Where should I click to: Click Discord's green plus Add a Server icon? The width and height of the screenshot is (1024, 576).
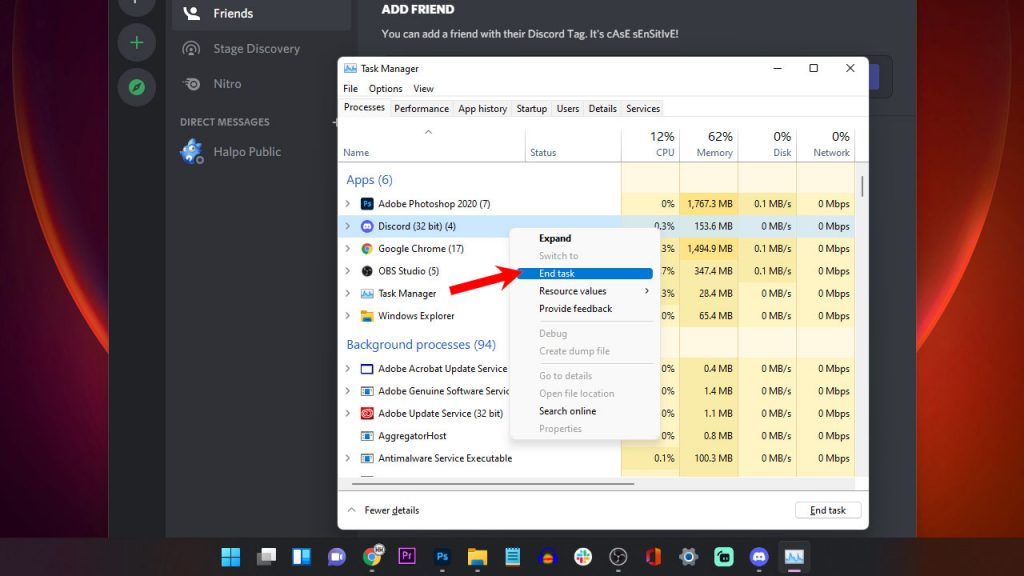(136, 42)
